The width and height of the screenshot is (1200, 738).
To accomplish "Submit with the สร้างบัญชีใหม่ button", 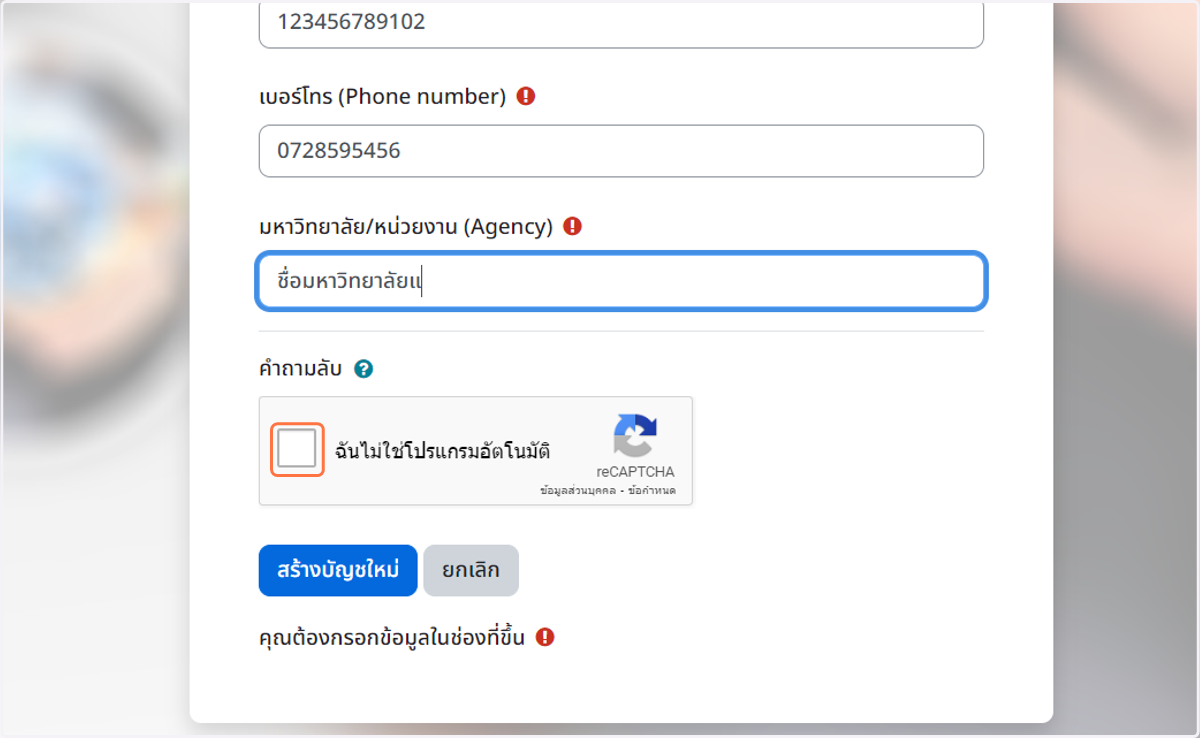I will (x=338, y=570).
